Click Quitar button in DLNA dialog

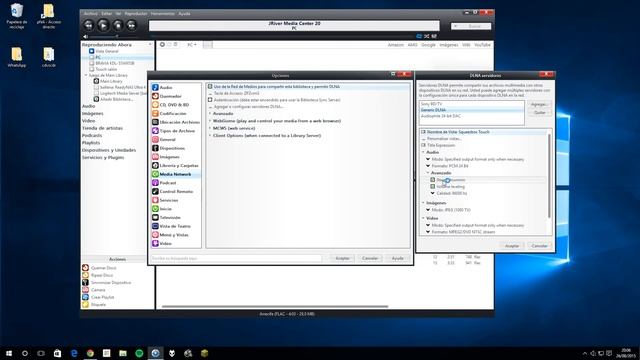[x=539, y=113]
